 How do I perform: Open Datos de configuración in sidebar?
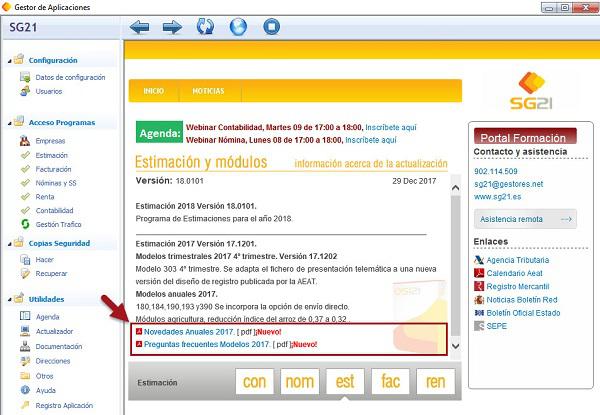69,77
